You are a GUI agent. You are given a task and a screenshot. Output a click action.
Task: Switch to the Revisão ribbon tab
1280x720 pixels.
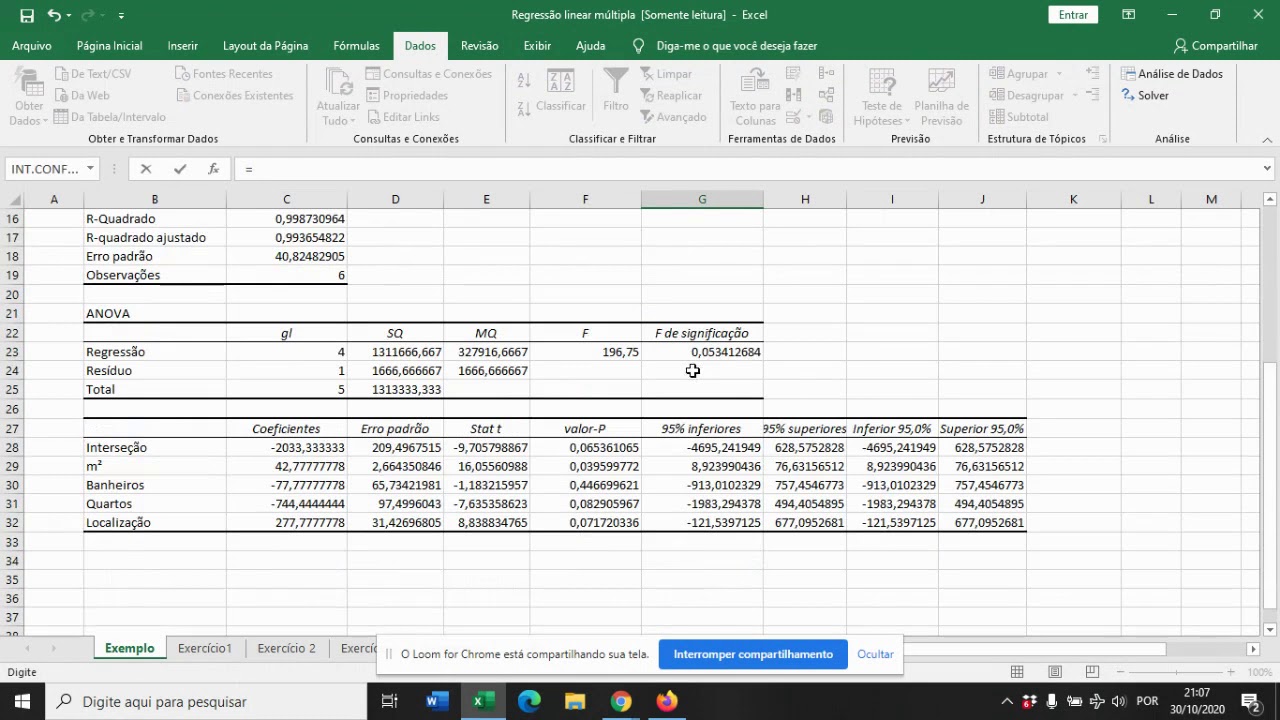point(480,46)
